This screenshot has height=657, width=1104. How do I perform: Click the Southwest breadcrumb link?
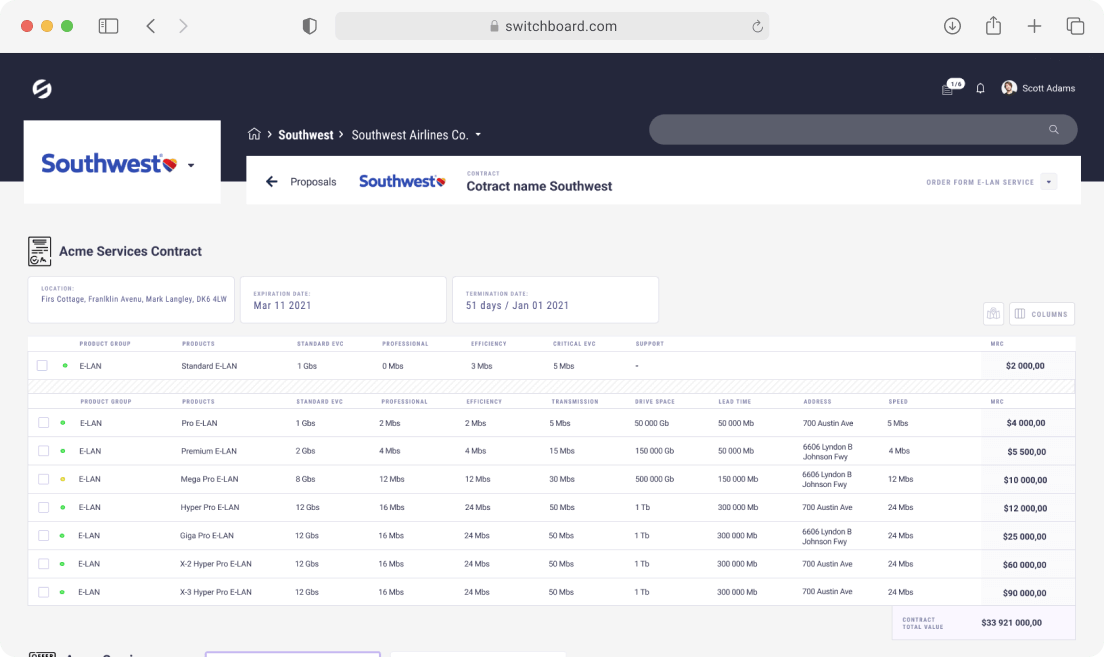[306, 134]
